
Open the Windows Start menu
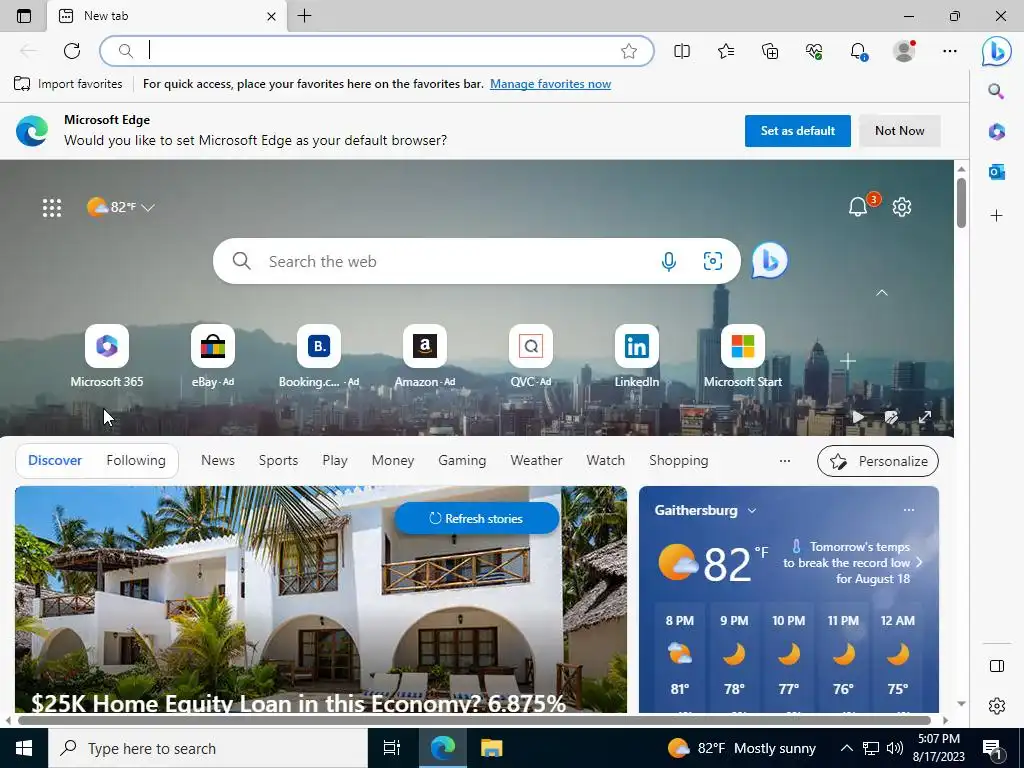[x=24, y=748]
